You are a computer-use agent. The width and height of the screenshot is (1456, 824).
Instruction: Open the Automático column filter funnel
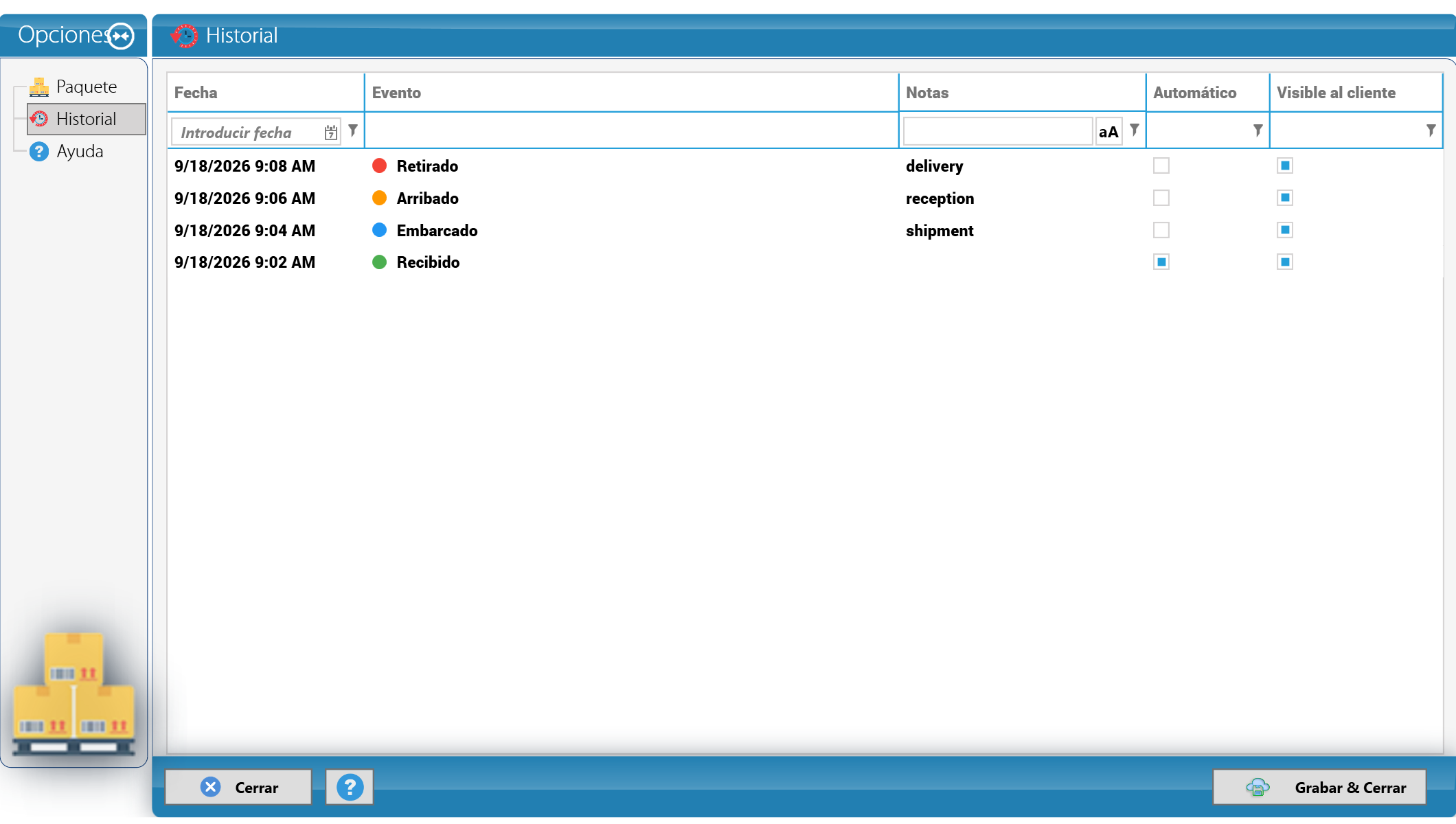tap(1258, 130)
